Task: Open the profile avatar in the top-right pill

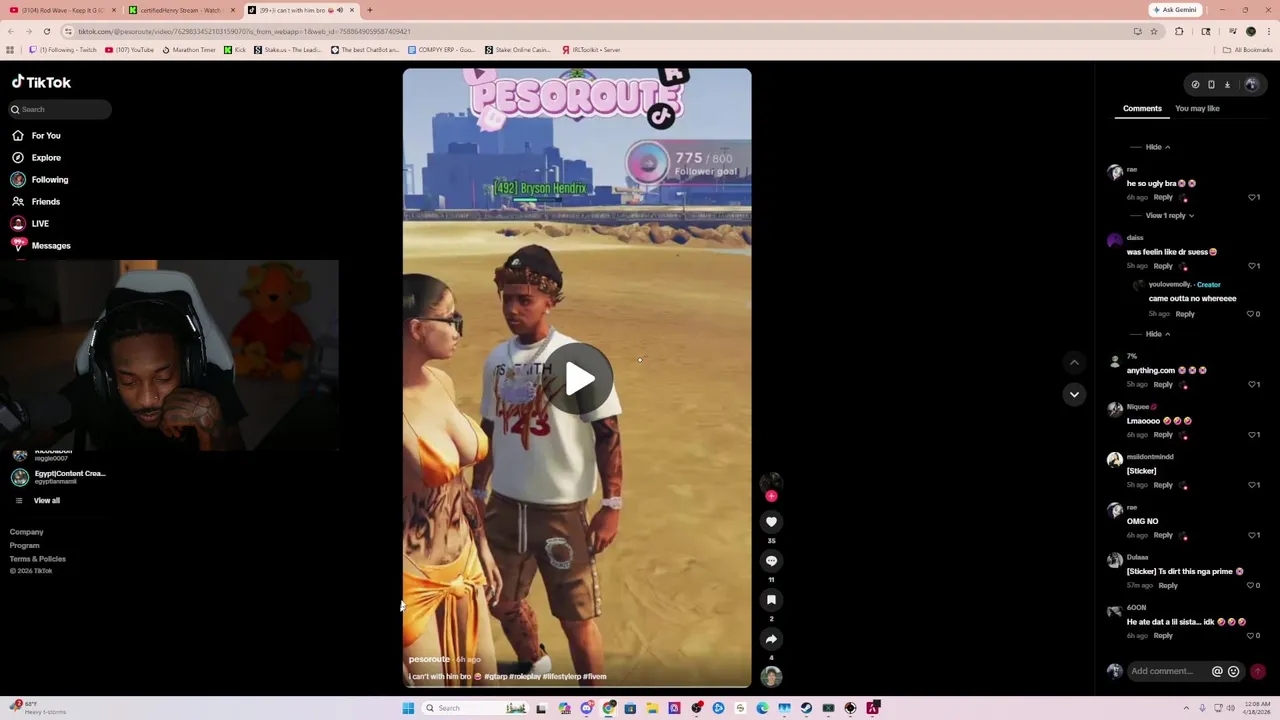Action: (1250, 85)
